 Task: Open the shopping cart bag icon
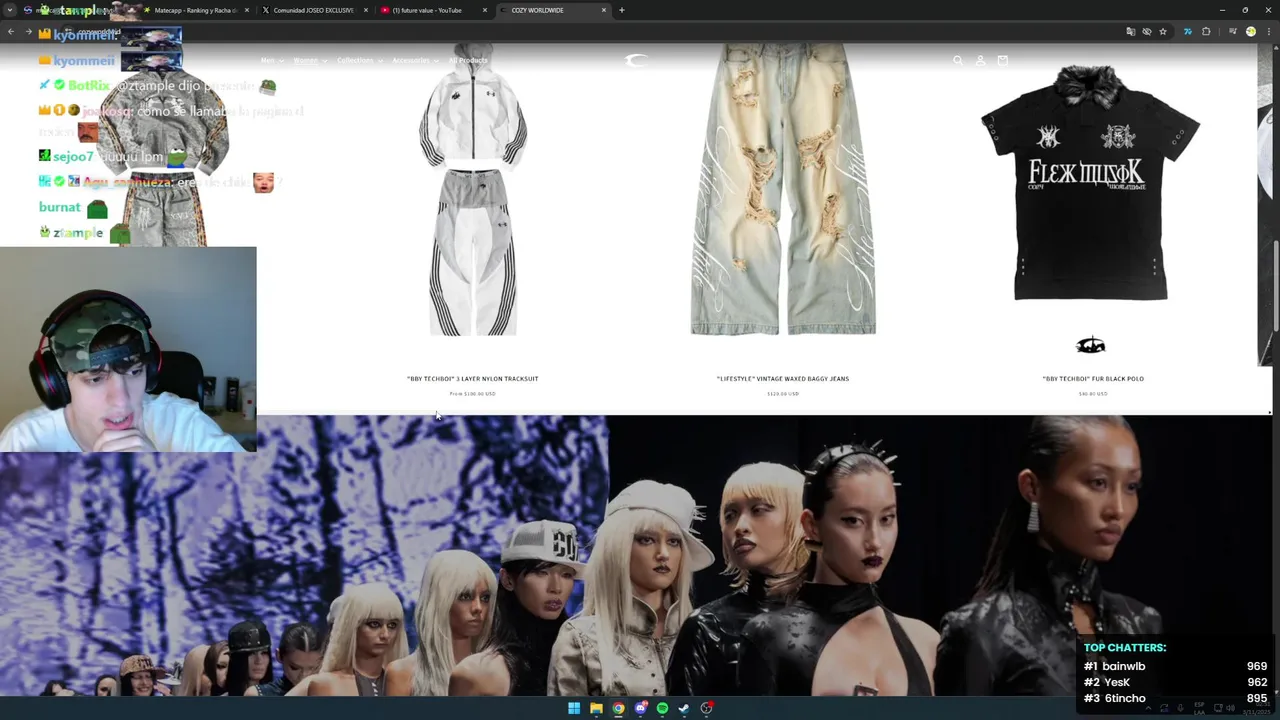point(1002,60)
